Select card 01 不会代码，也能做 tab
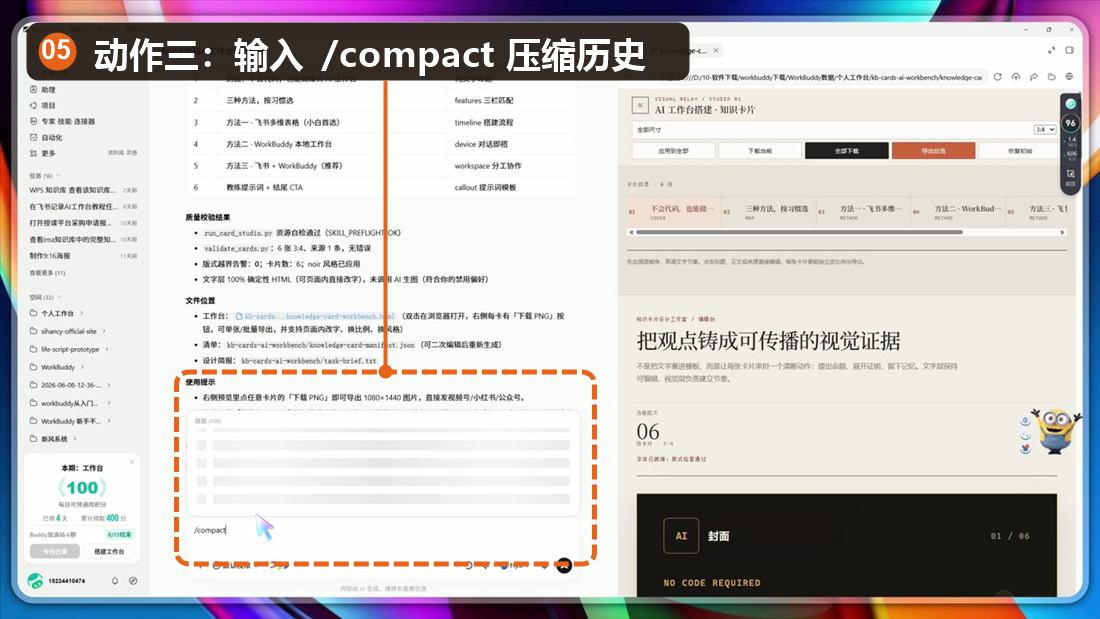This screenshot has height=619, width=1100. (x=673, y=212)
